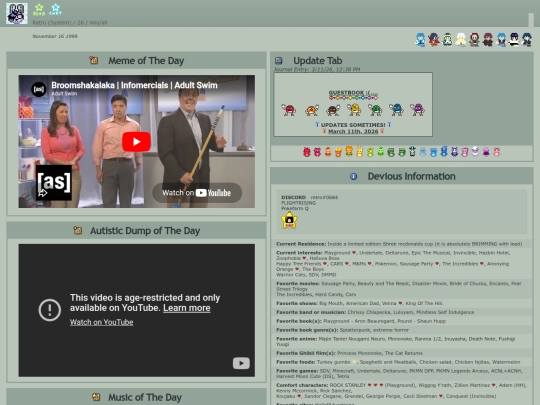Click the cyan star badge icon
540x405 pixels.
[x=55, y=10]
